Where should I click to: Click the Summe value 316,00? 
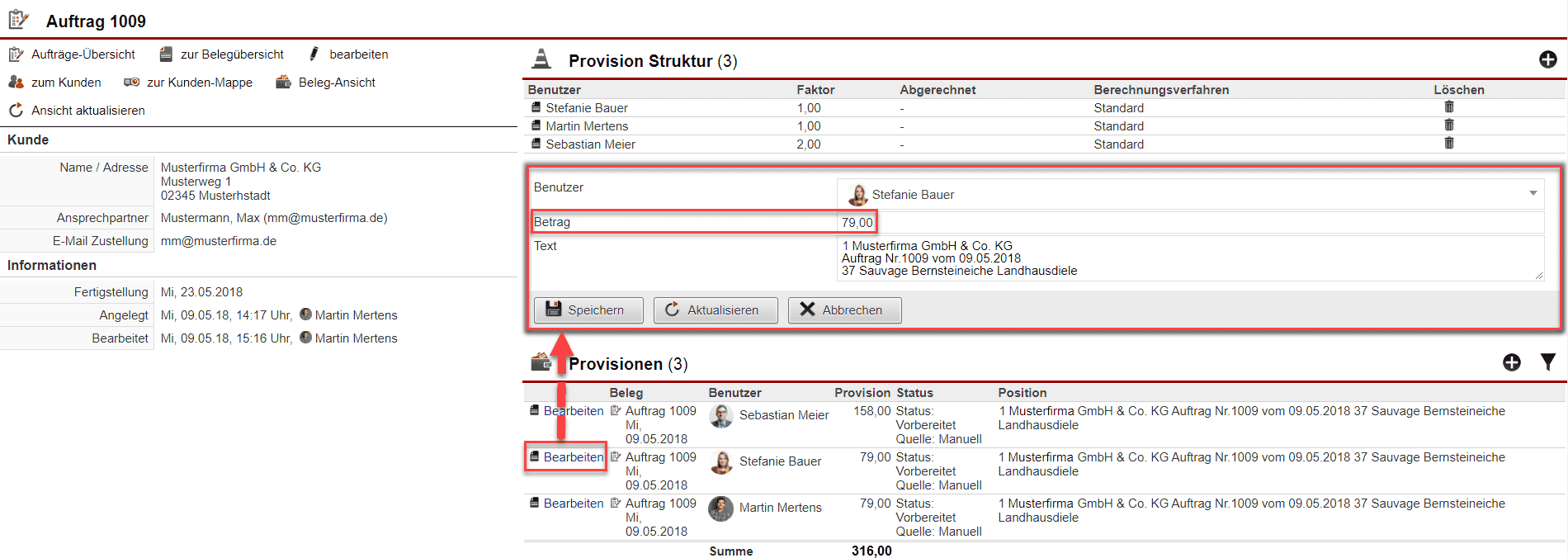pyautogui.click(x=871, y=551)
